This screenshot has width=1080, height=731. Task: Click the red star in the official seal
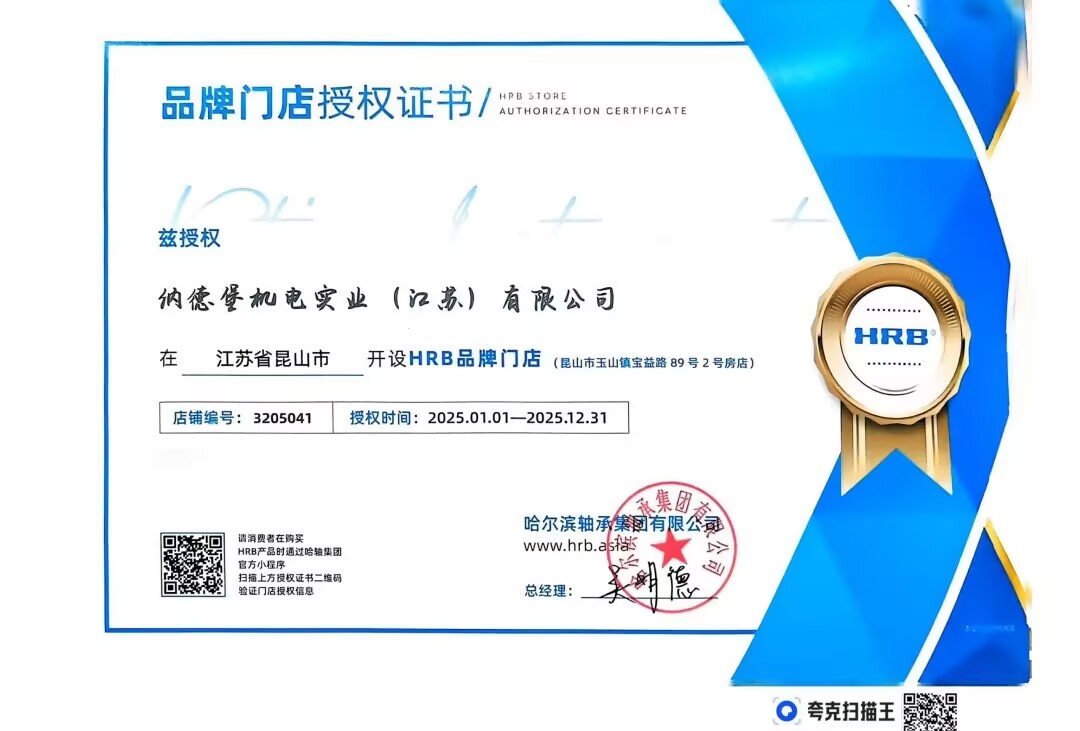(x=672, y=547)
